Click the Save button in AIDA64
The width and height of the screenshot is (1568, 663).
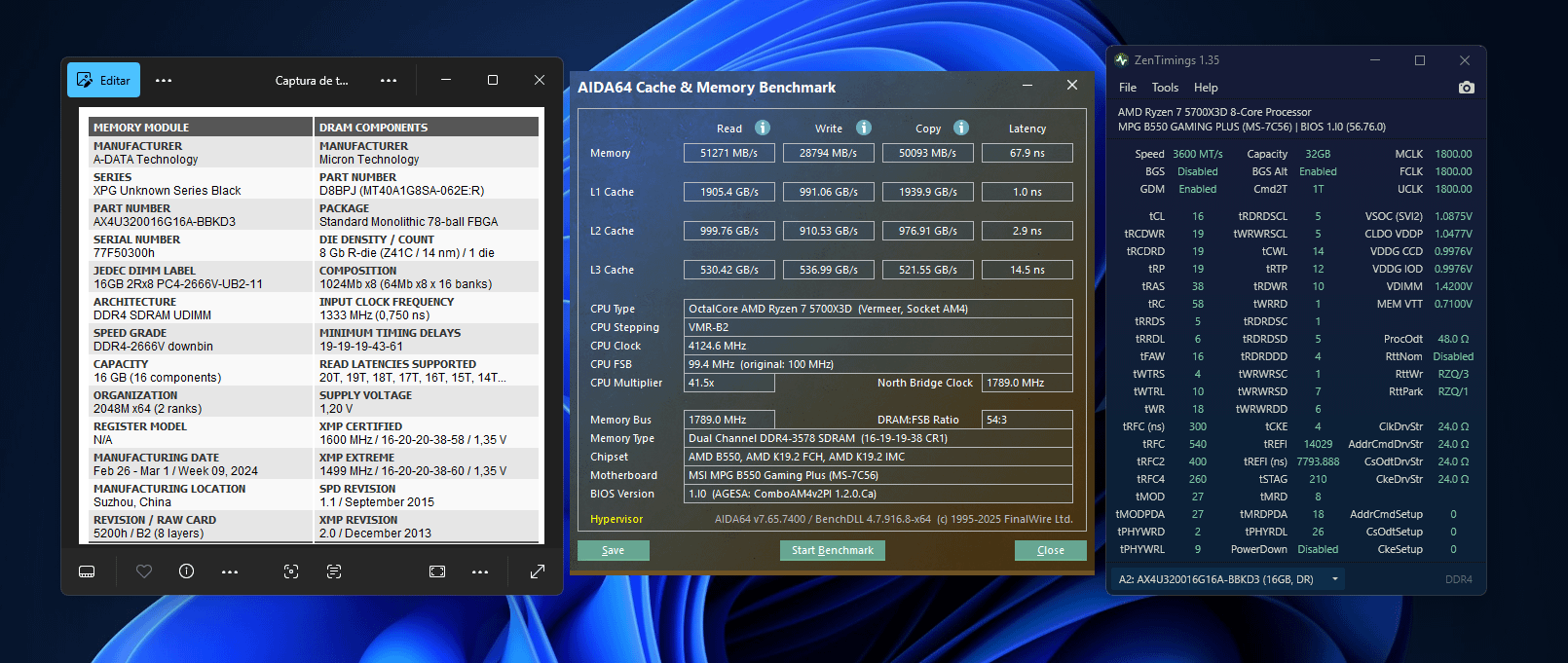pyautogui.click(x=614, y=550)
